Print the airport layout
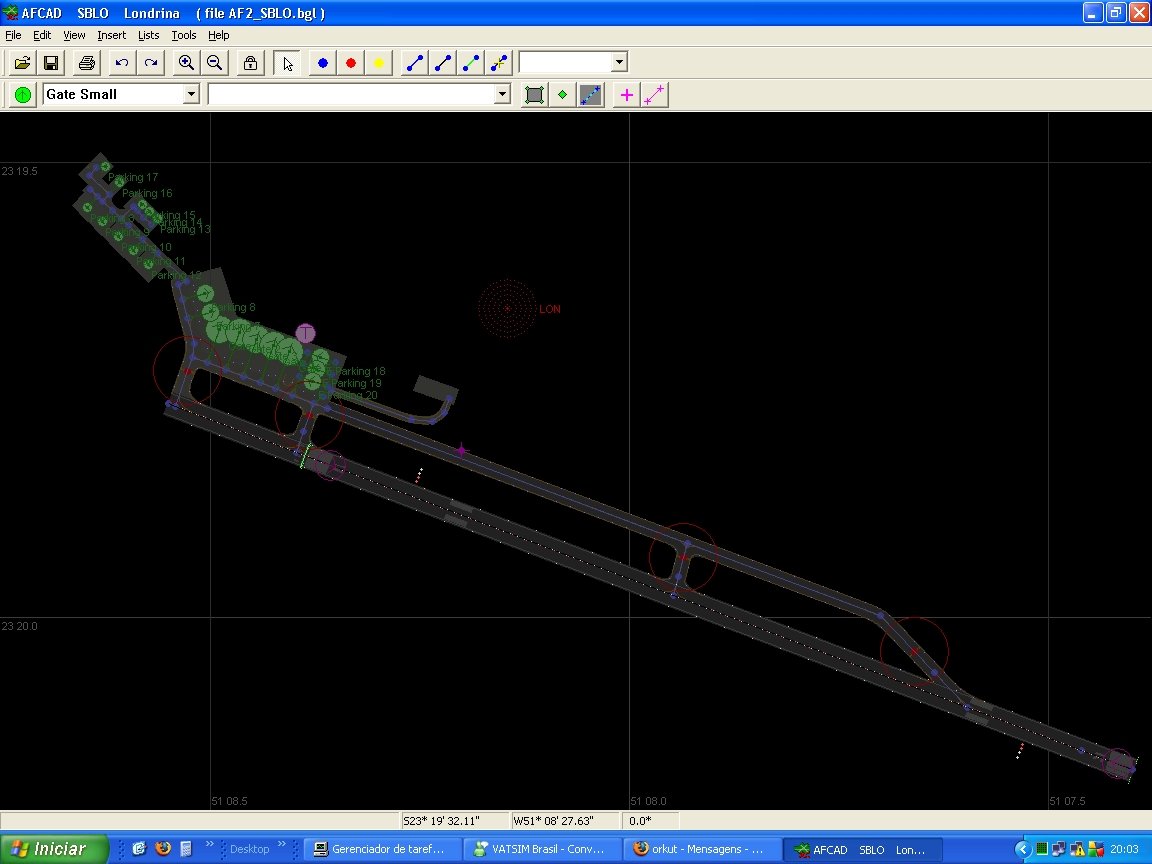Viewport: 1152px width, 864px height. pyautogui.click(x=87, y=63)
